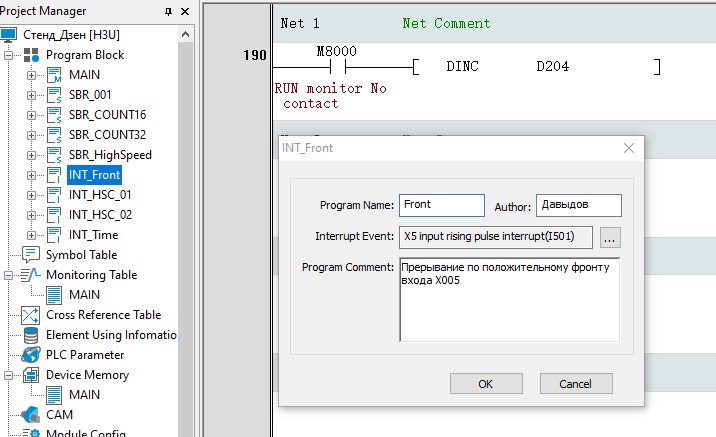This screenshot has width=716, height=437.
Task: Click the INT_HSC_01 interrupt program icon
Action: pyautogui.click(x=54, y=195)
